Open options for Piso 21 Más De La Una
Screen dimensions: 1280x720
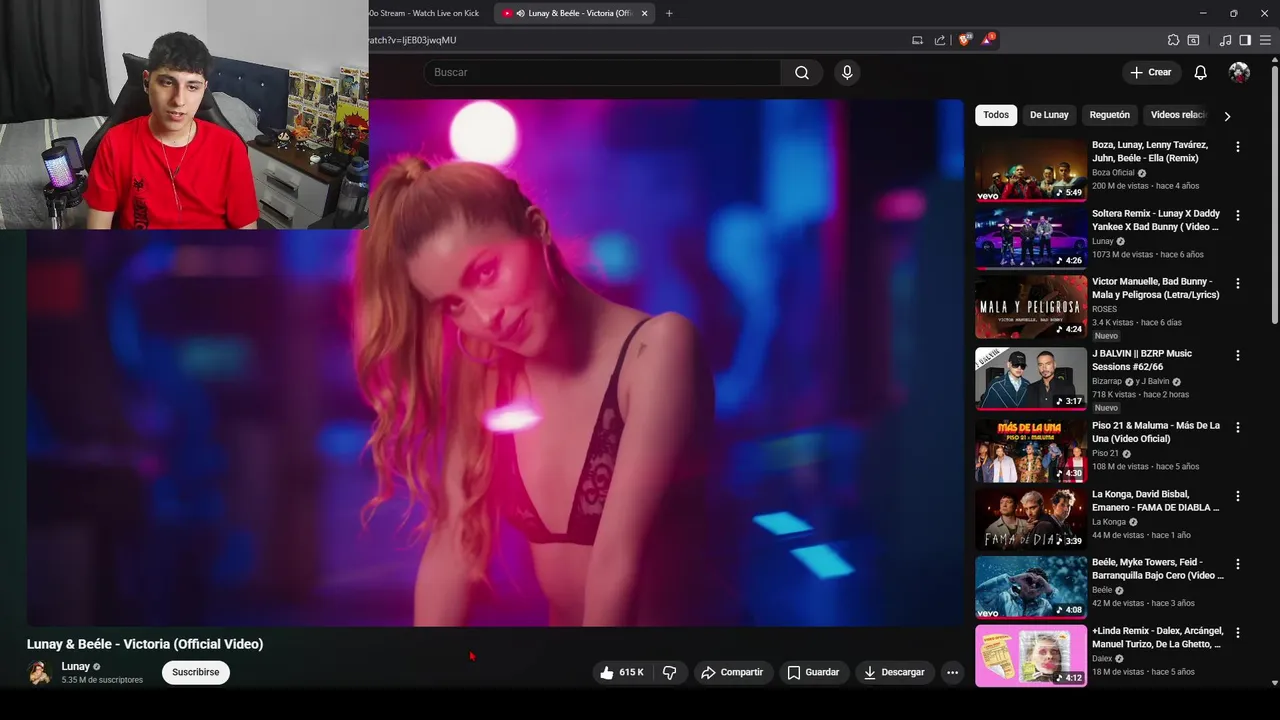[x=1238, y=427]
